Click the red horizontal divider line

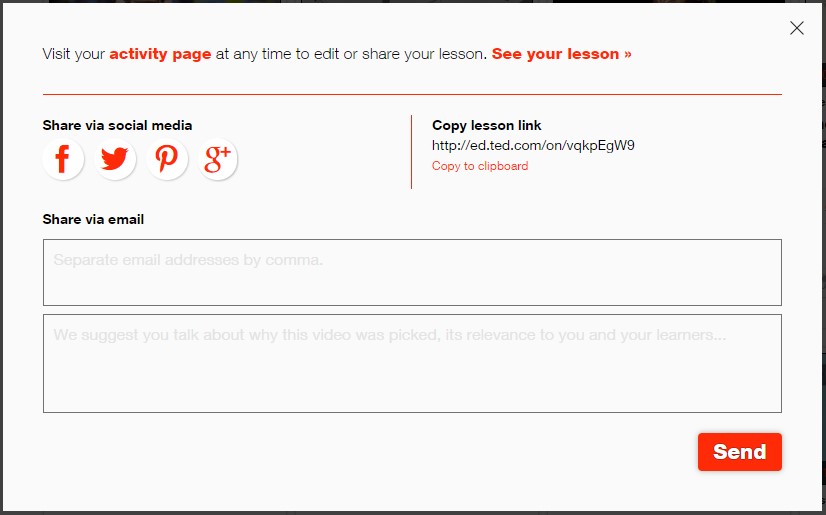tap(412, 94)
